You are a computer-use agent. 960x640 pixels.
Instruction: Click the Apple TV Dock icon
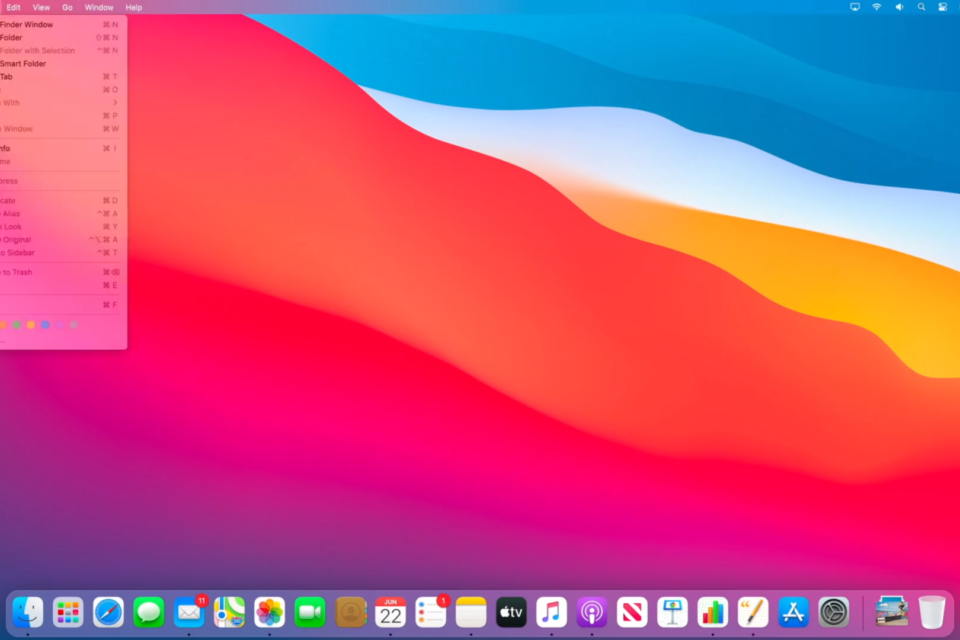[511, 611]
